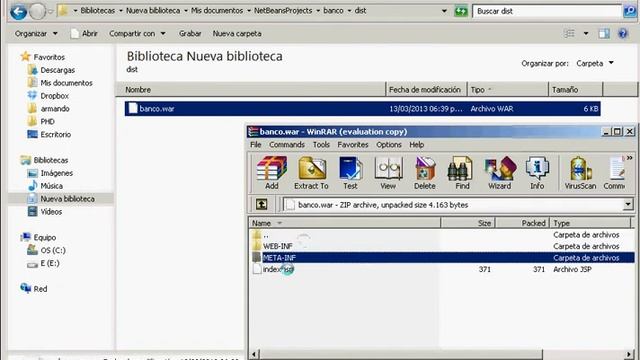Image resolution: width=640 pixels, height=360 pixels.
Task: Click the Comment tool in WinRAR
Action: tap(614, 173)
